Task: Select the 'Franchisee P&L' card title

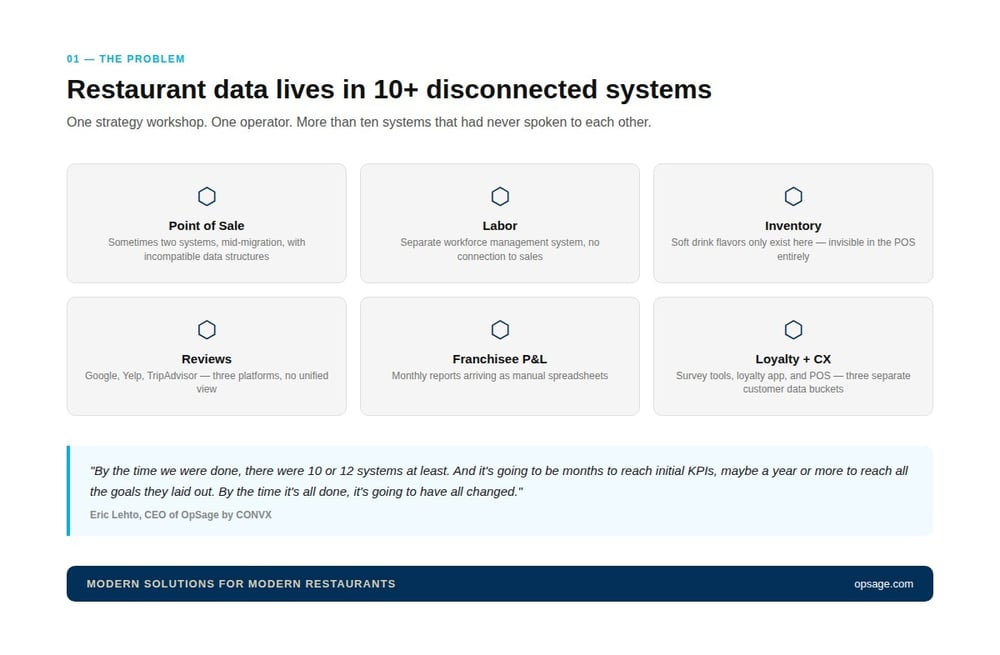Action: pos(500,359)
